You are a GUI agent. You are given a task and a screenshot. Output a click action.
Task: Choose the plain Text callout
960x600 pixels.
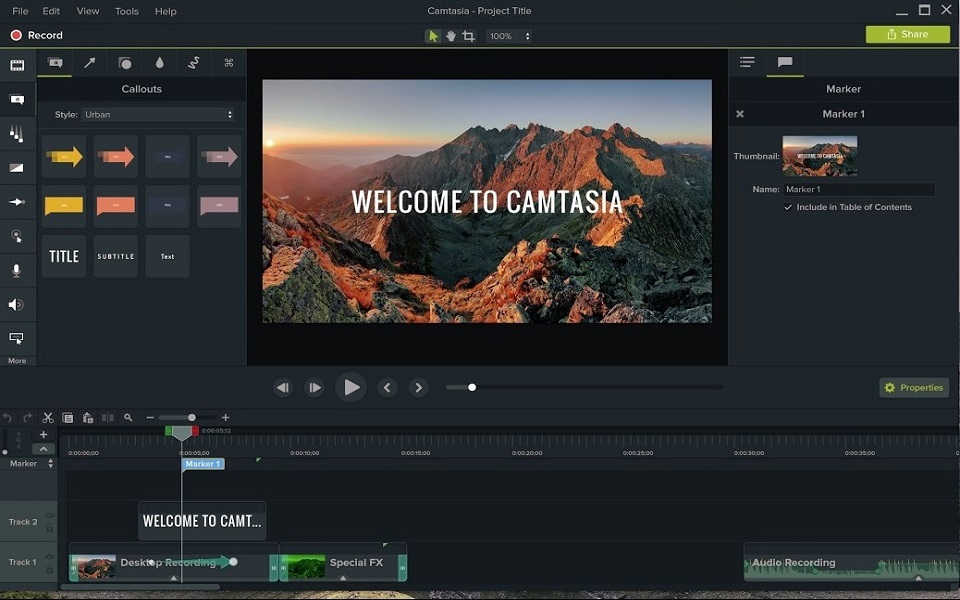168,256
